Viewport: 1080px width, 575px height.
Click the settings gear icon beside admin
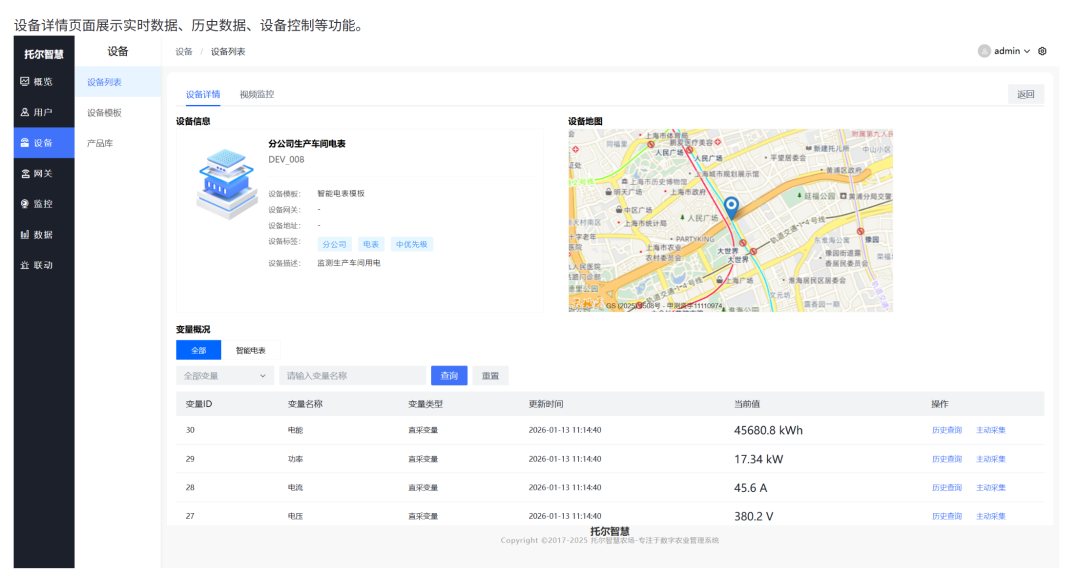(x=1042, y=51)
